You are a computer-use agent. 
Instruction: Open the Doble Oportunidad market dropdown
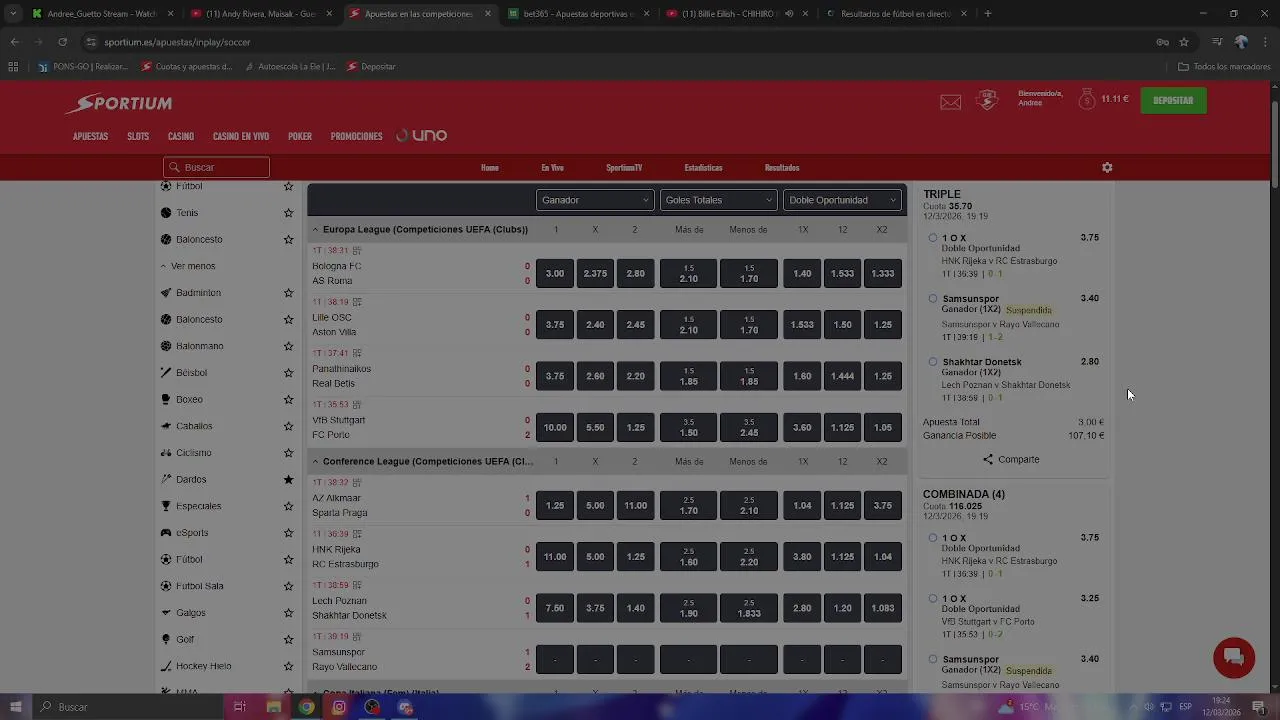(x=842, y=200)
